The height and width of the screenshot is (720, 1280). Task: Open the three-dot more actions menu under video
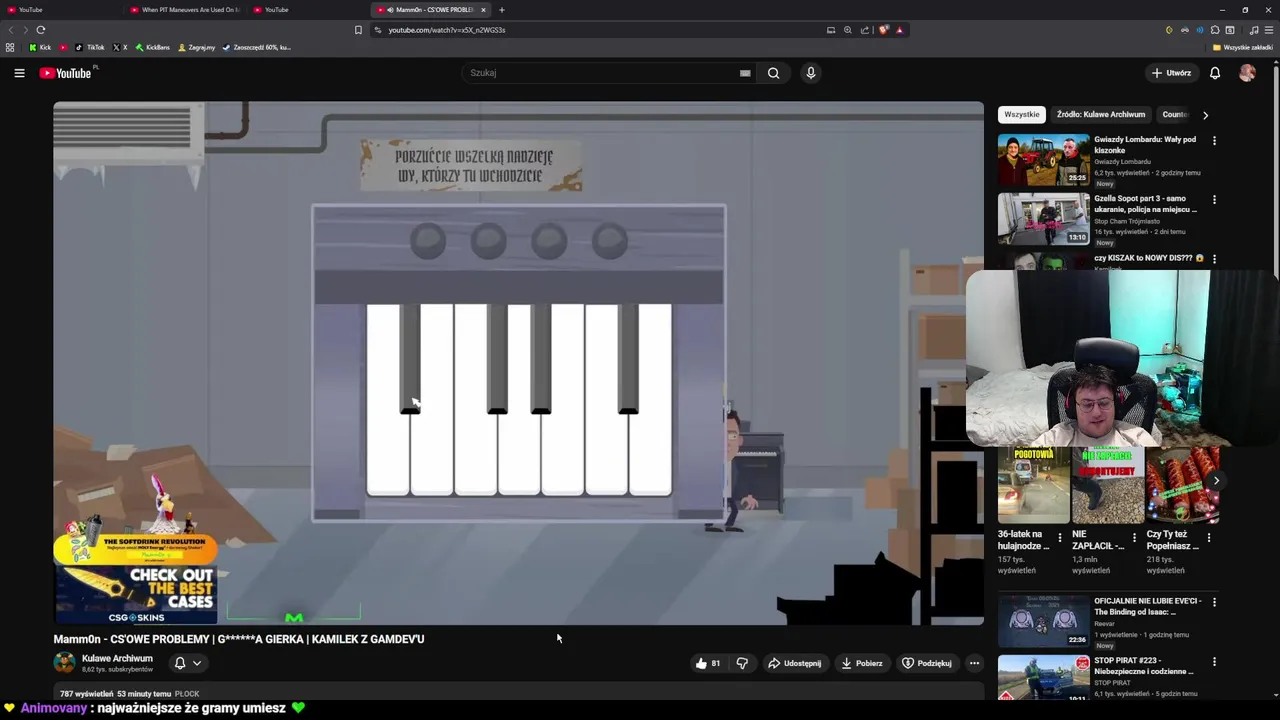click(x=974, y=663)
